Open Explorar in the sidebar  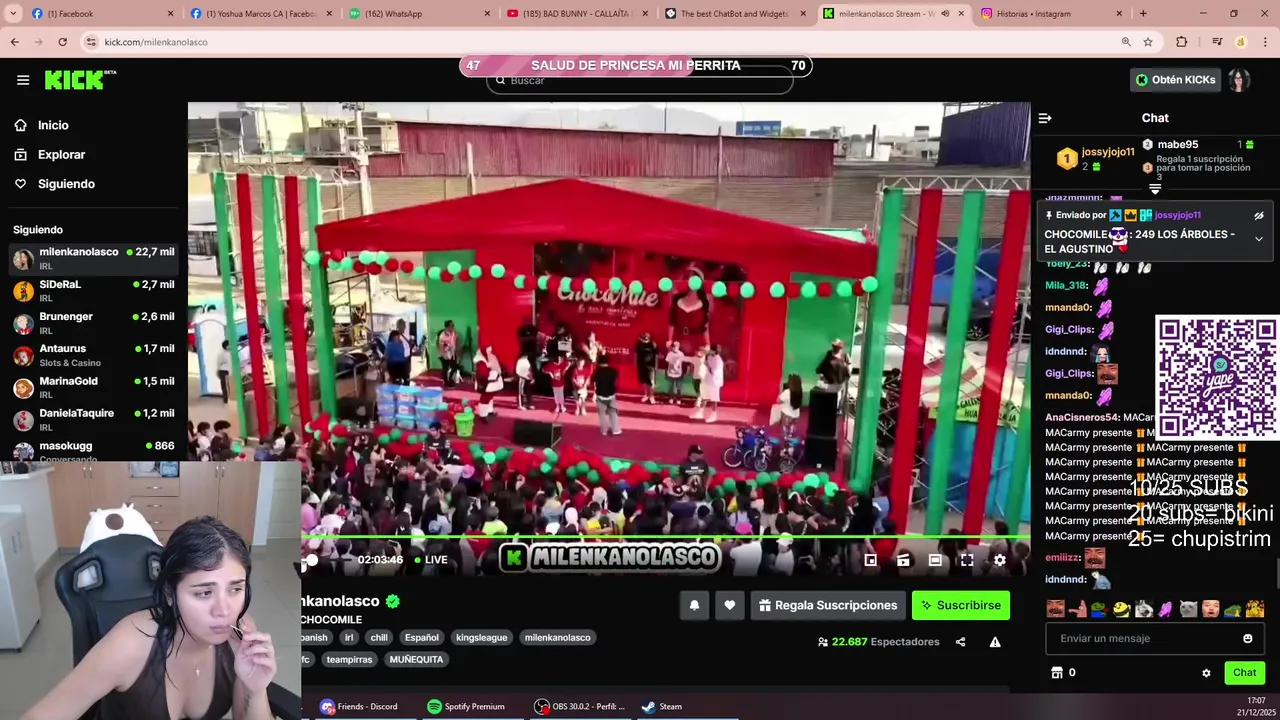[61, 155]
